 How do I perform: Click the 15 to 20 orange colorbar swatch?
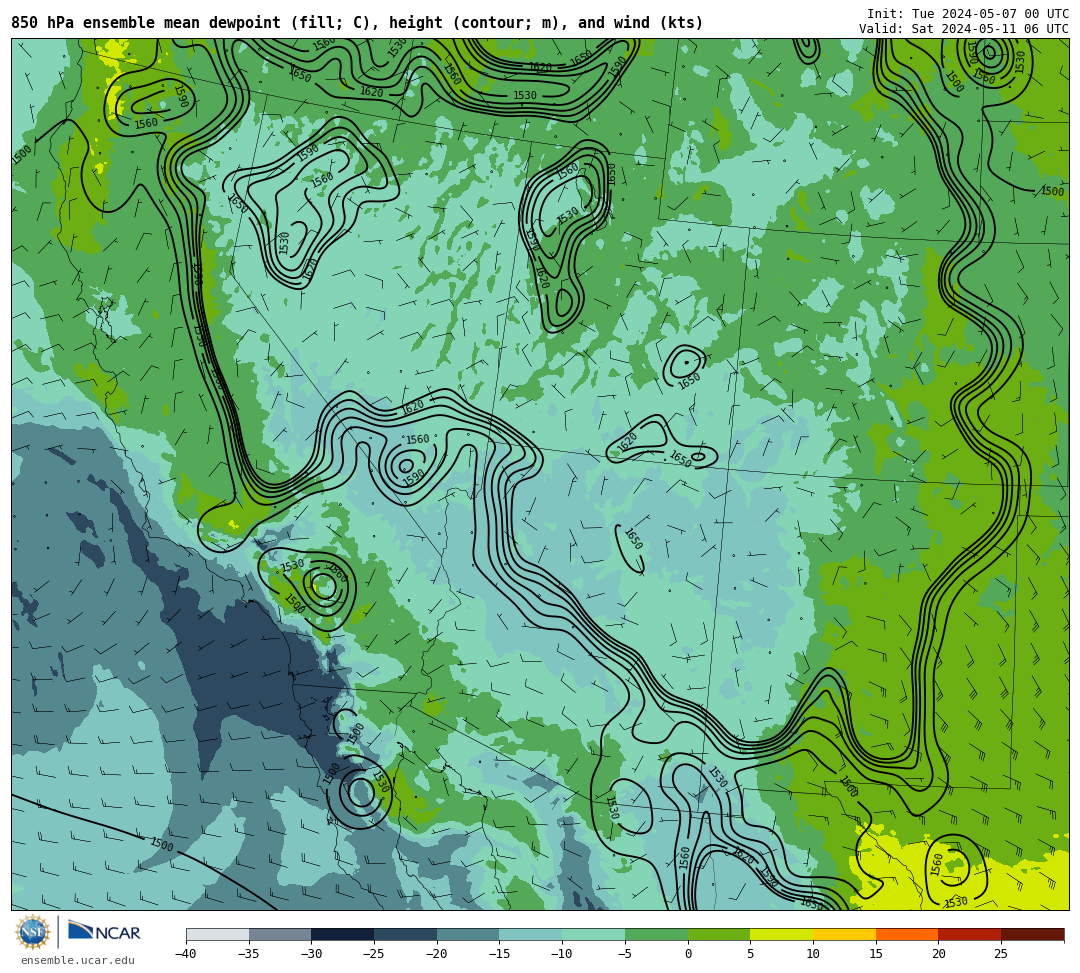(907, 934)
